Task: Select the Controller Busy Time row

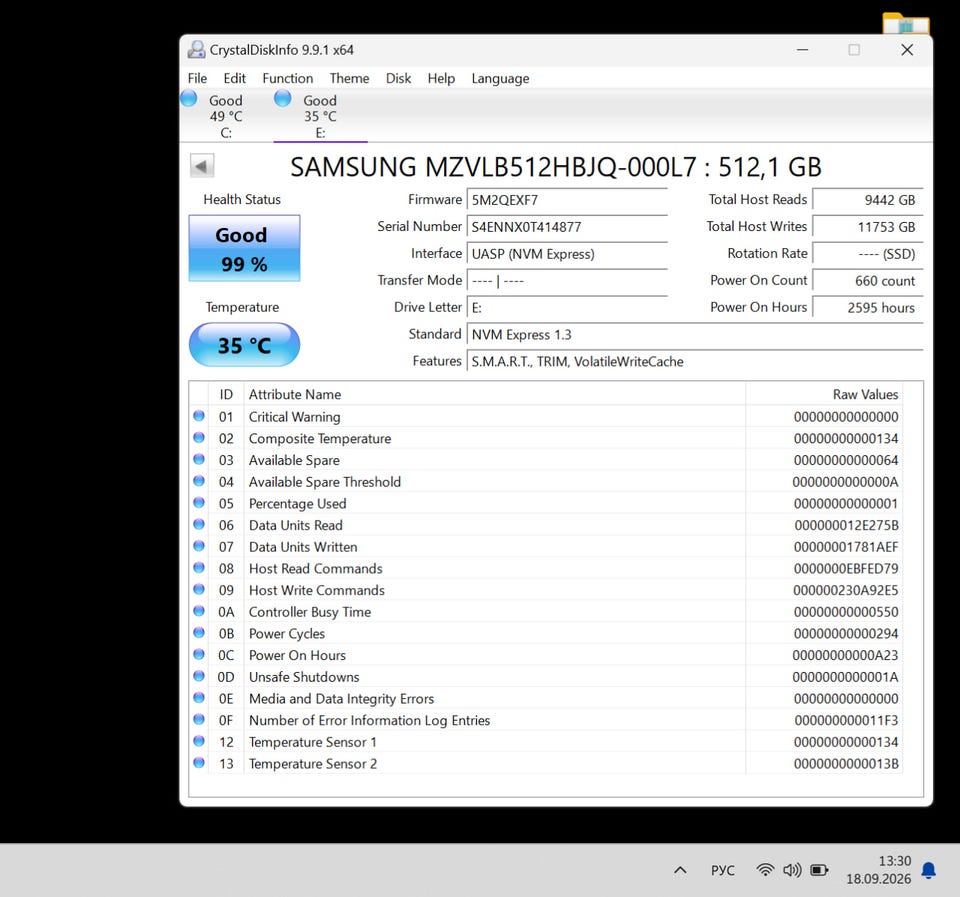Action: coord(546,612)
